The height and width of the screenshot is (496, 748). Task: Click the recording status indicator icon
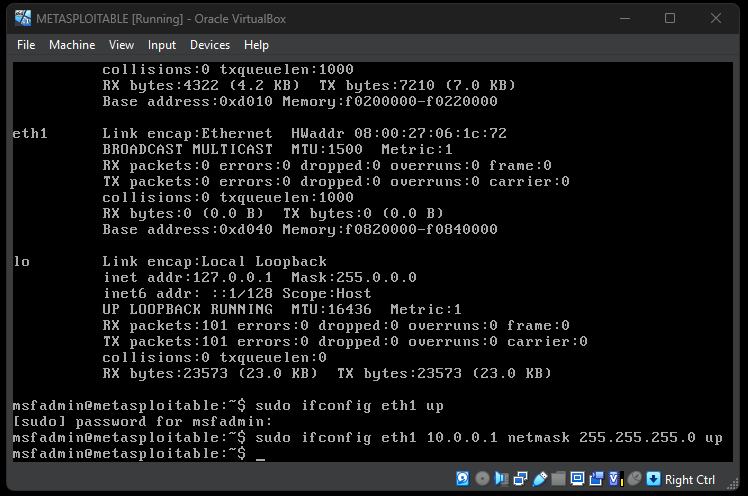(595, 479)
